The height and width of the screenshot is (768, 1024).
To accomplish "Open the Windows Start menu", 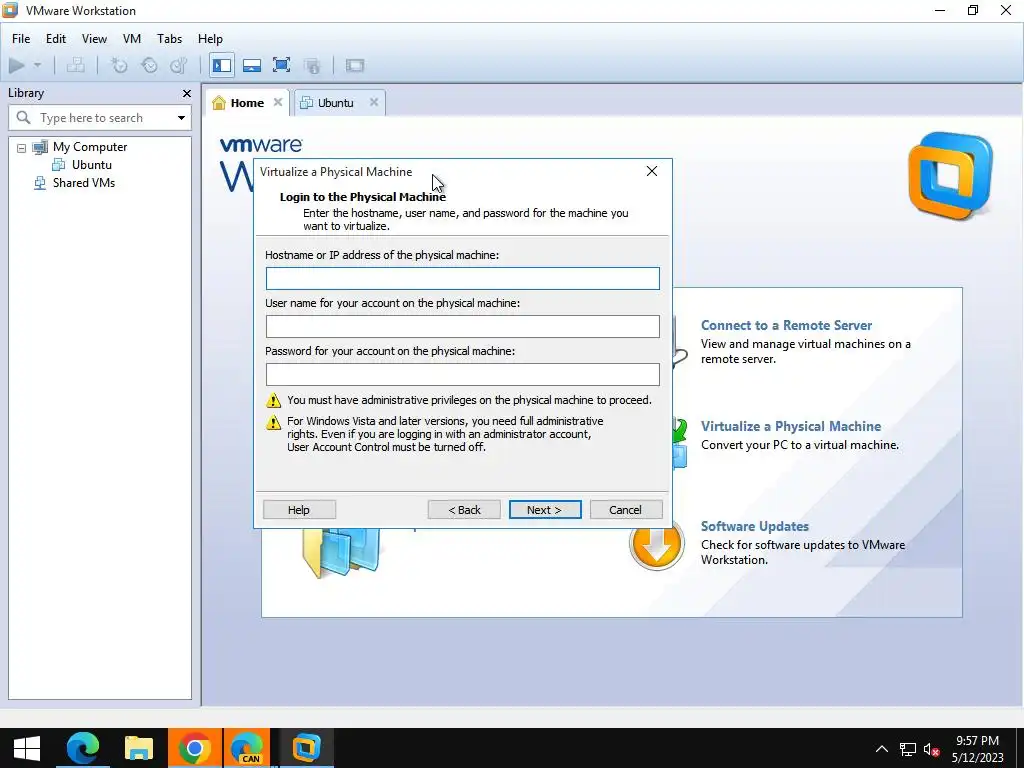I will click(27, 748).
